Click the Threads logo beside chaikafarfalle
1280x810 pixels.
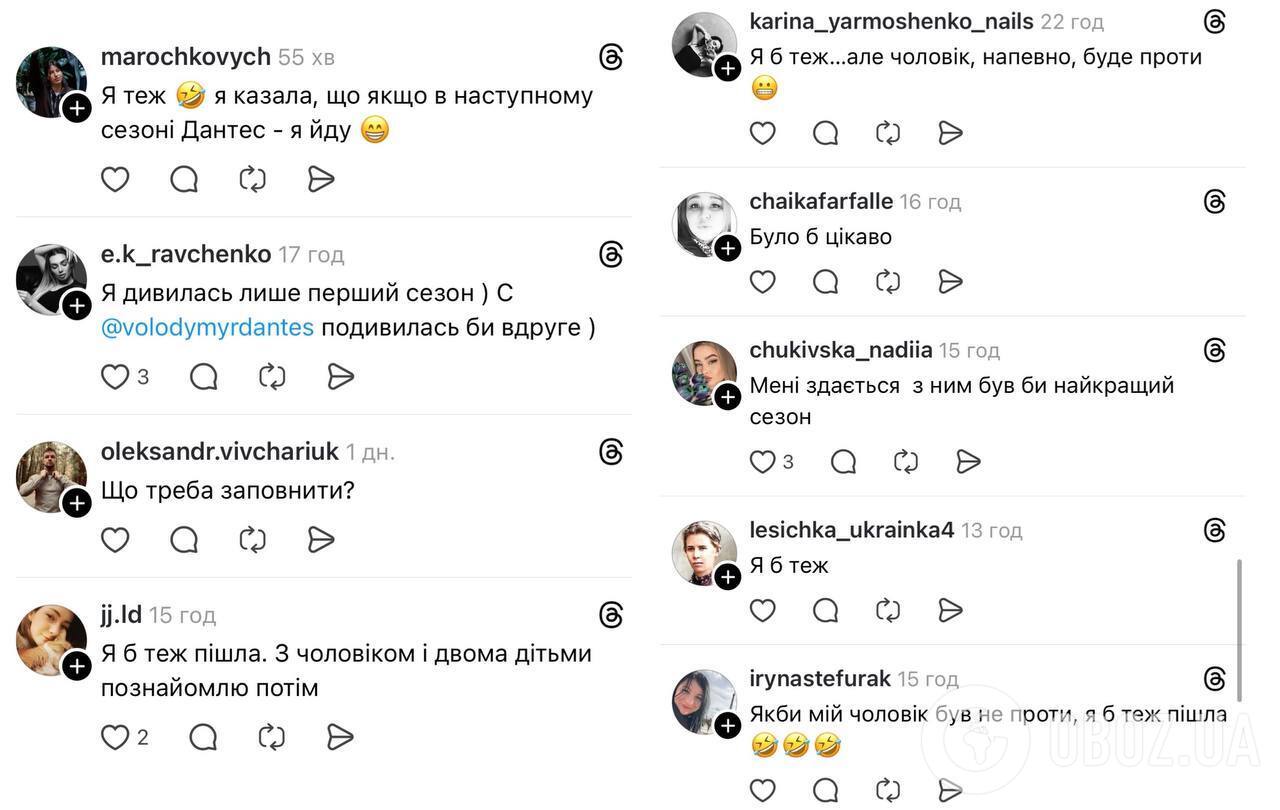pos(1213,200)
